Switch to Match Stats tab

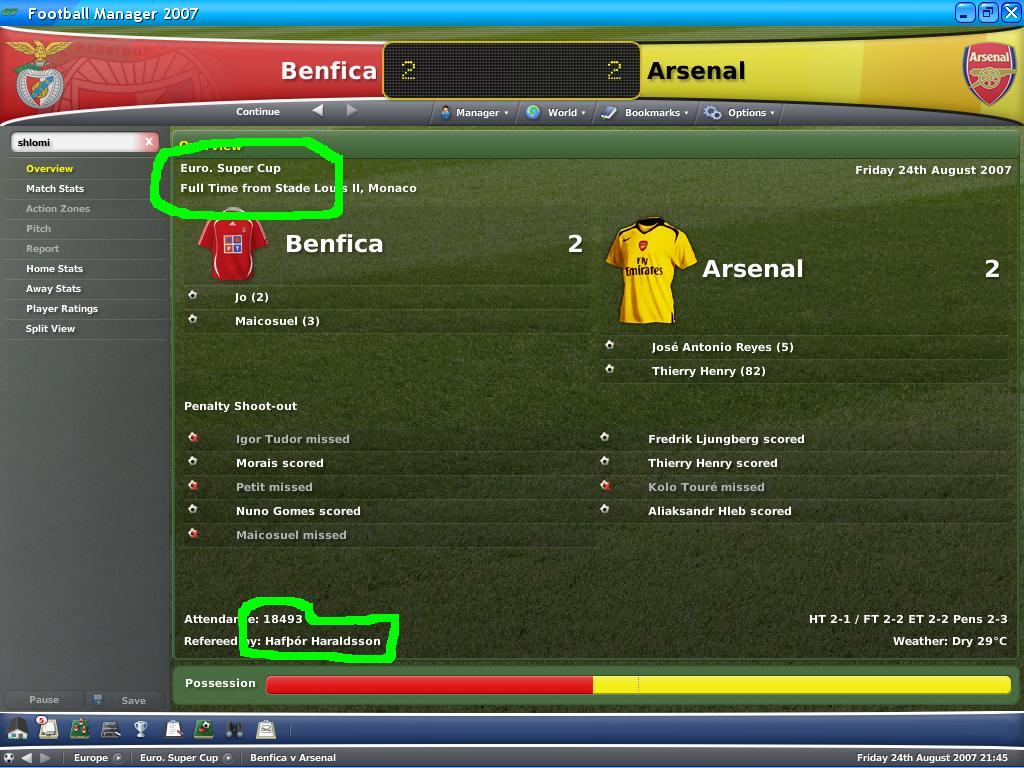tap(55, 188)
